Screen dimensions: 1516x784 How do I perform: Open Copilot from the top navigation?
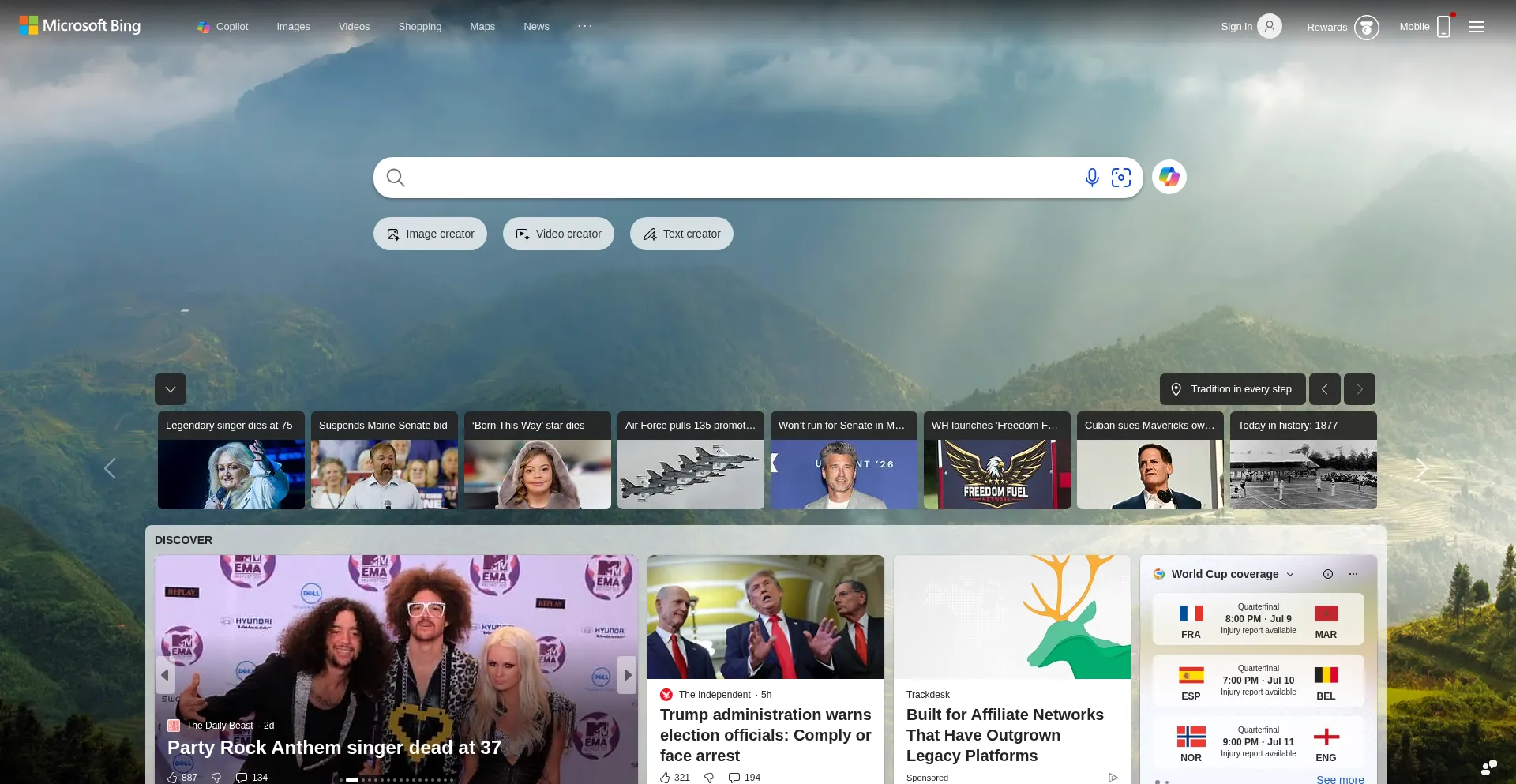click(223, 27)
